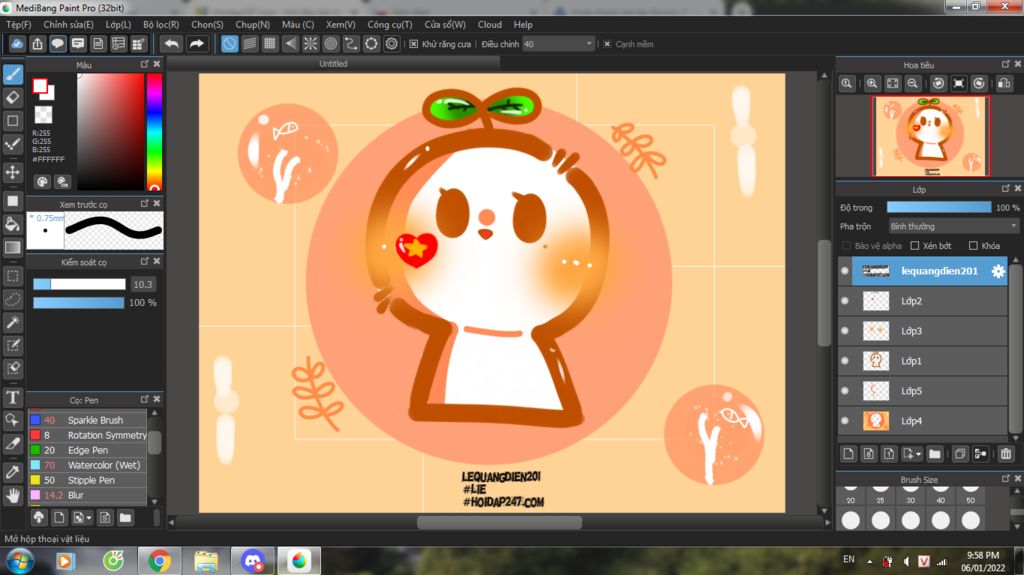Open the Công cụ(T) menu
Screen dimensions: 1024x575
[x=390, y=24]
